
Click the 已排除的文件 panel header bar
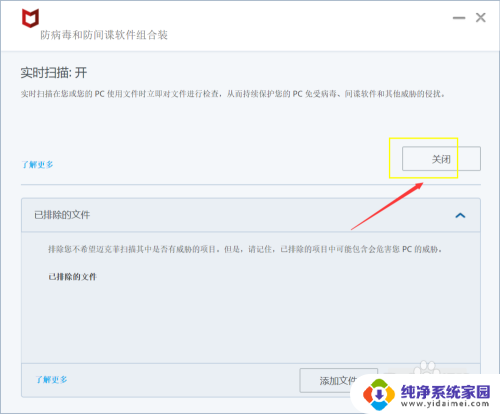pyautogui.click(x=251, y=215)
